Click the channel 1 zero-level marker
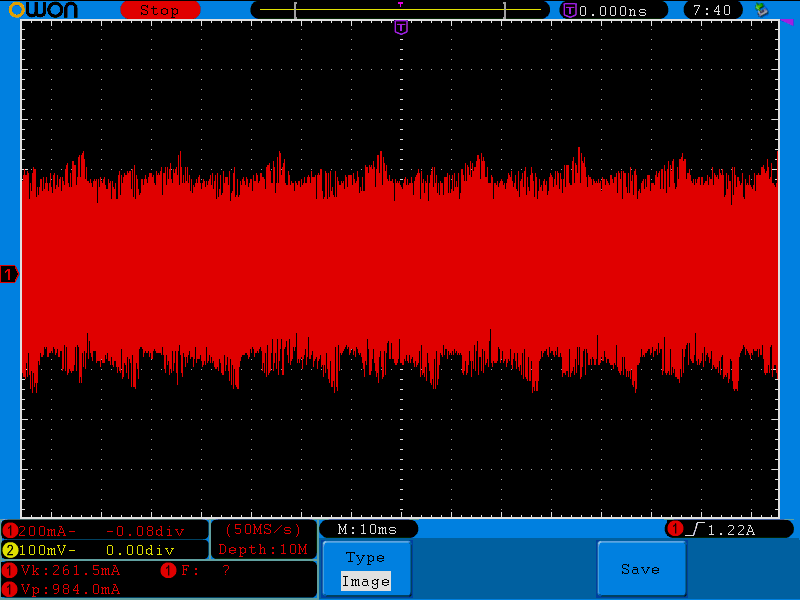Screen dimensions: 800x600 (9, 274)
